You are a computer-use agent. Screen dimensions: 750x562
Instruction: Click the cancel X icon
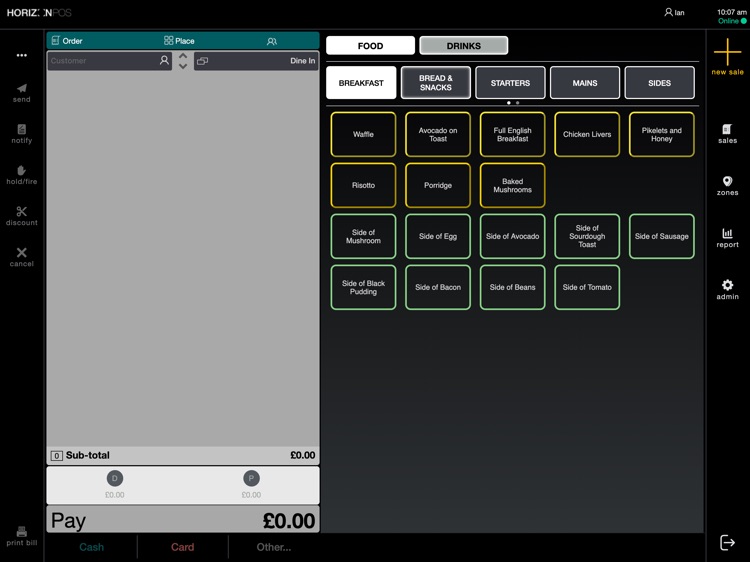point(22,253)
